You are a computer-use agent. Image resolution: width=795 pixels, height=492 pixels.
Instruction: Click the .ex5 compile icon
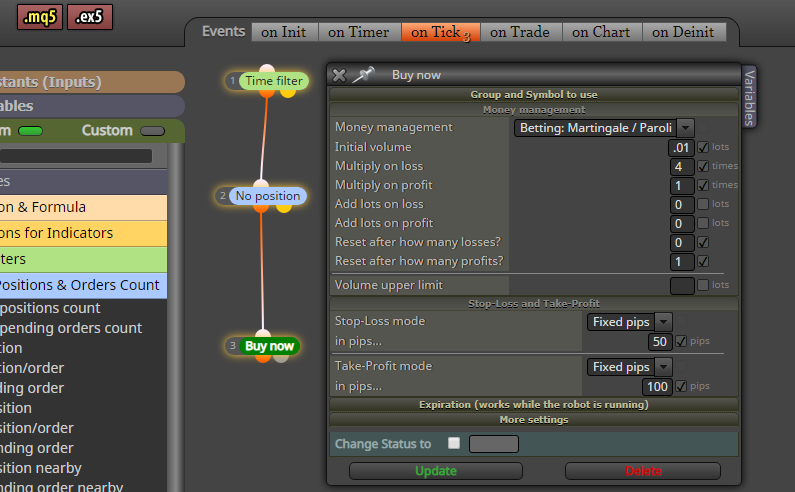coord(90,17)
